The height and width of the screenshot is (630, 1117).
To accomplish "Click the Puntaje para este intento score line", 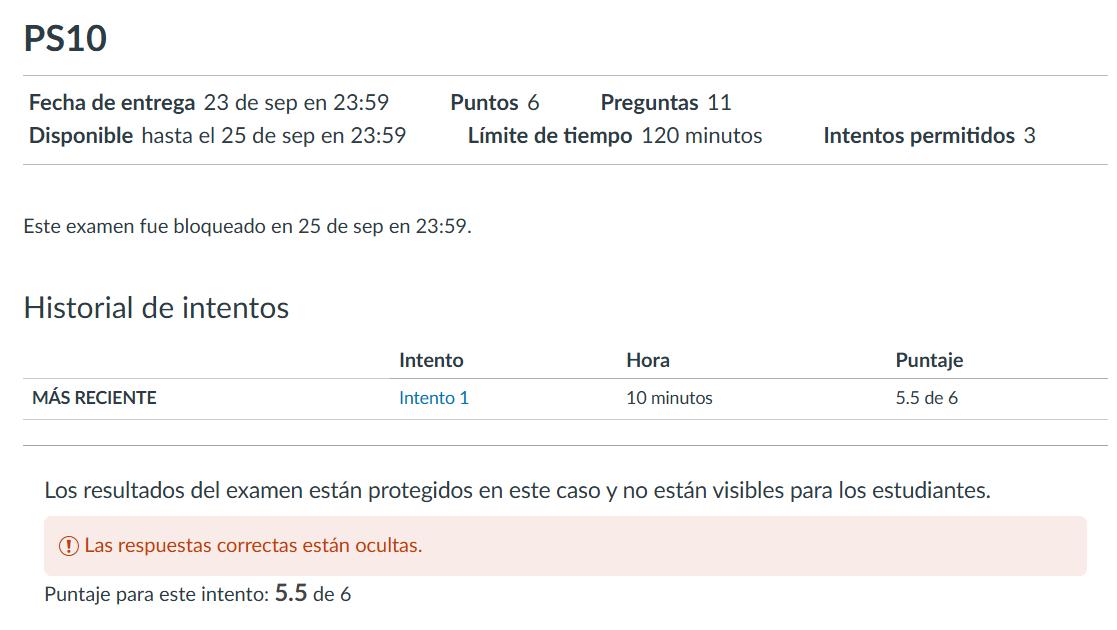I will pyautogui.click(x=197, y=594).
